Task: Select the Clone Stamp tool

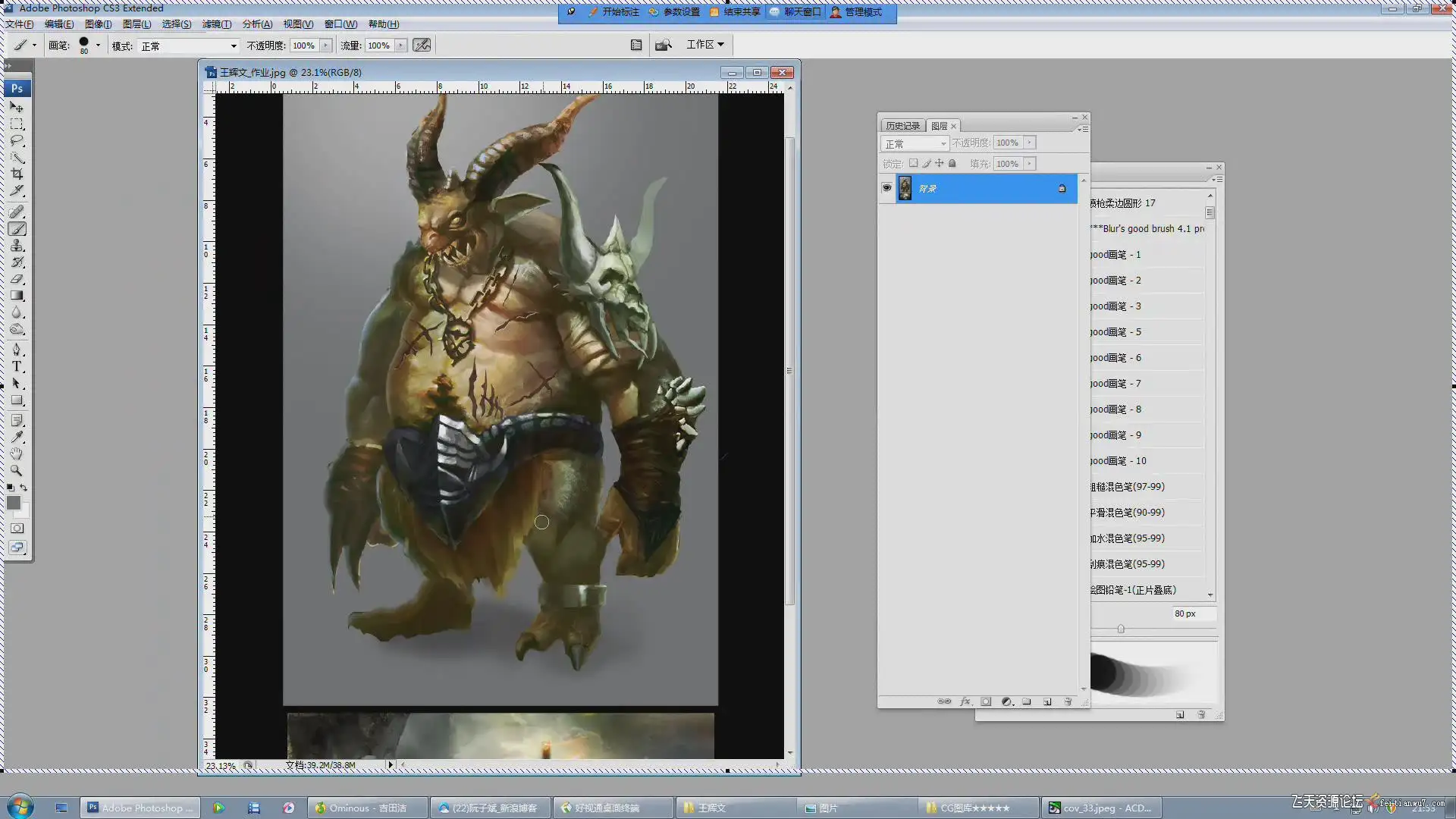Action: click(x=17, y=246)
